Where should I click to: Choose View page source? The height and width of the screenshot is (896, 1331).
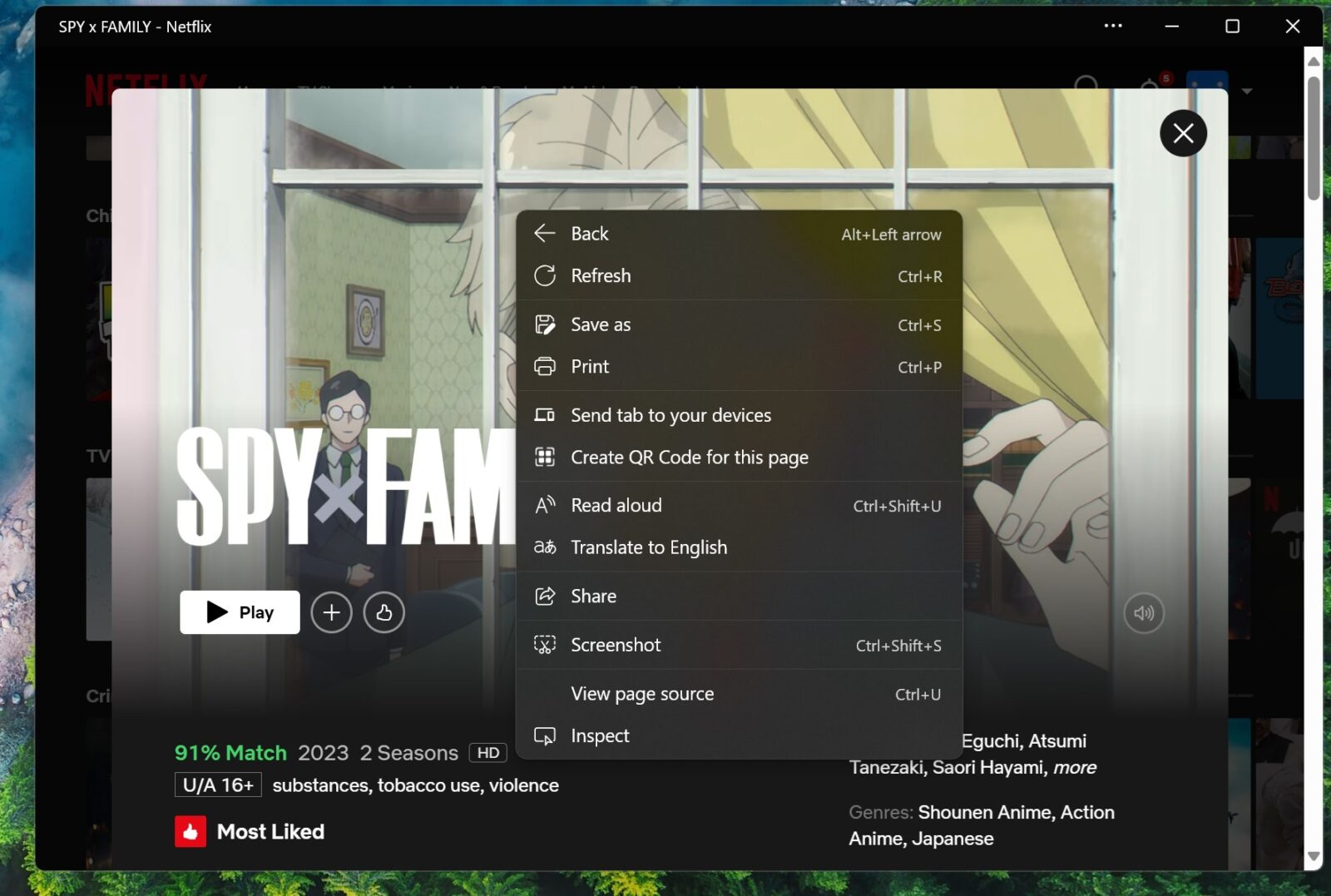[x=641, y=694]
